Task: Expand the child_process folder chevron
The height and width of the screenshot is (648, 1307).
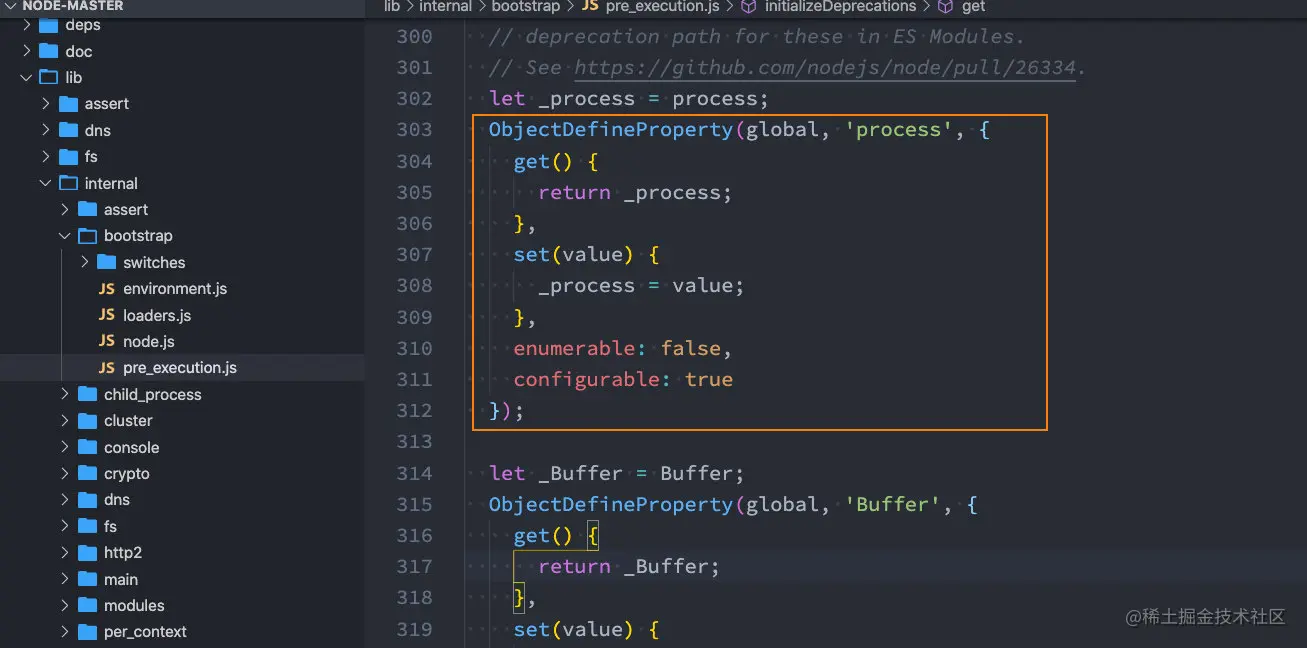Action: click(65, 394)
